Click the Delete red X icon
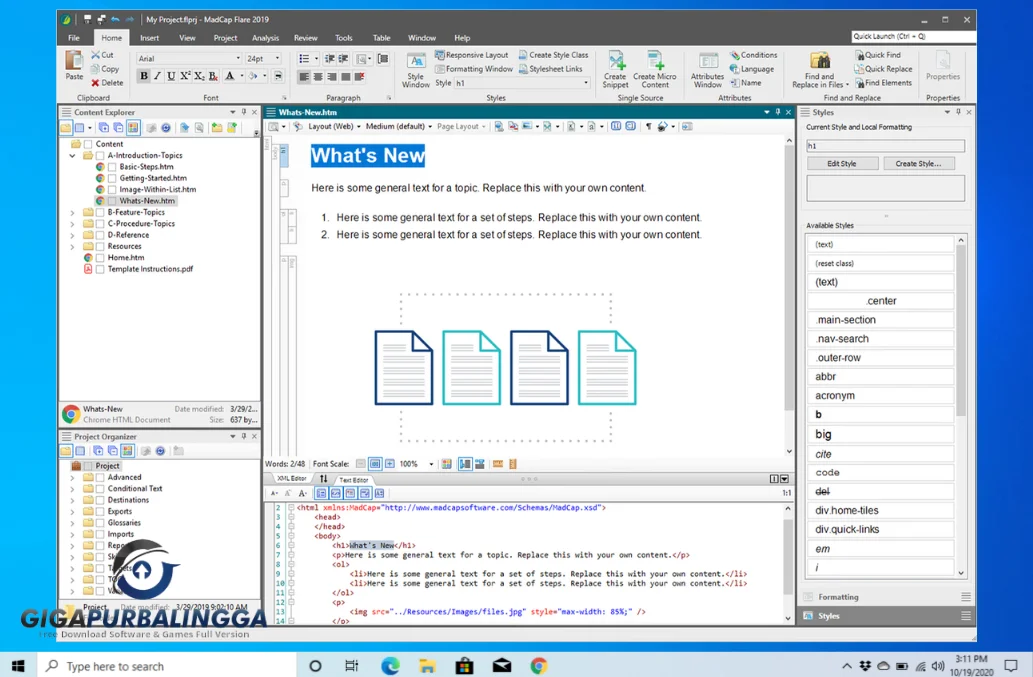 (x=96, y=83)
